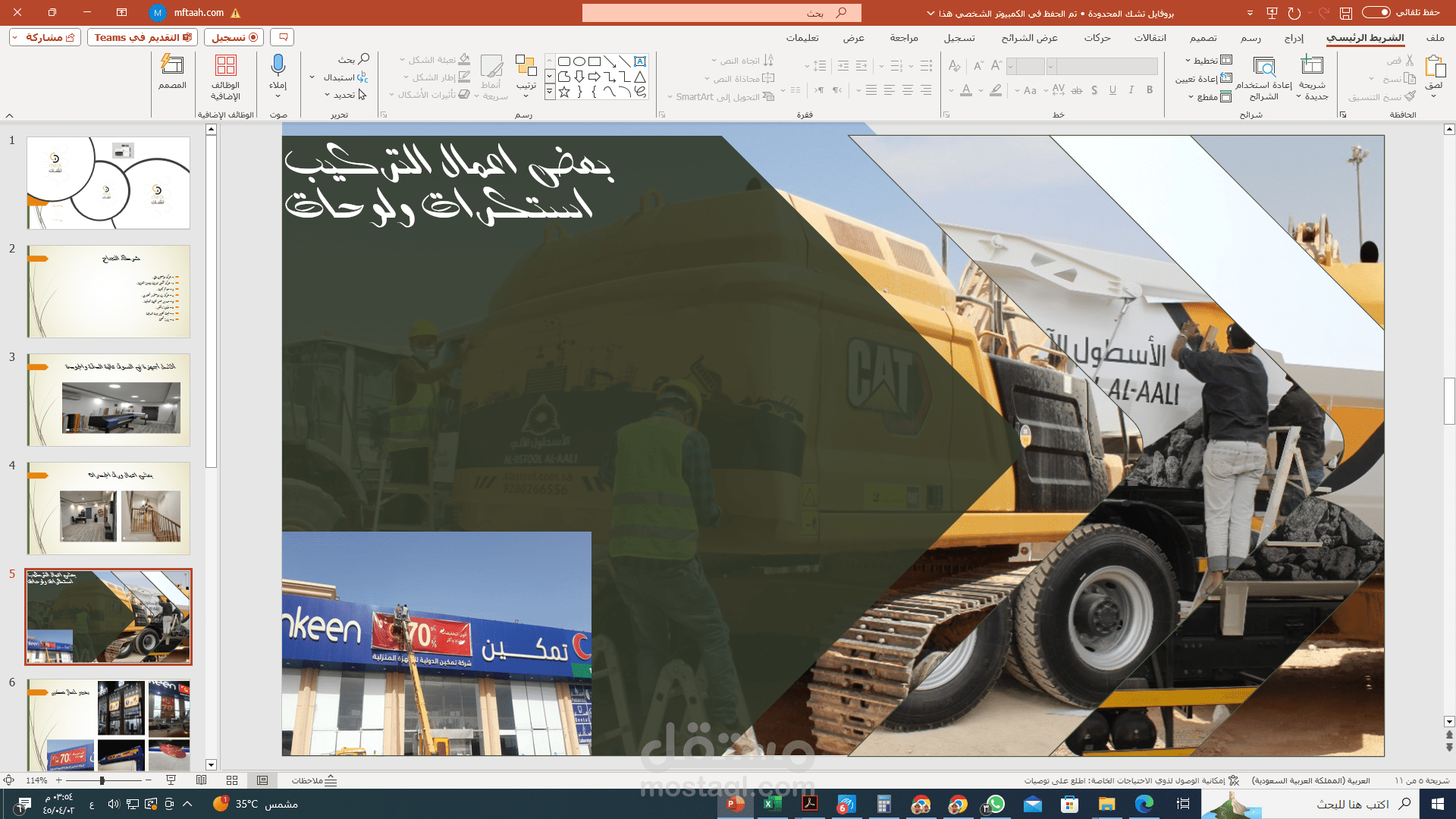This screenshot has height=819, width=1456.
Task: Click the Bold (B) formatting icon
Action: point(1150,90)
